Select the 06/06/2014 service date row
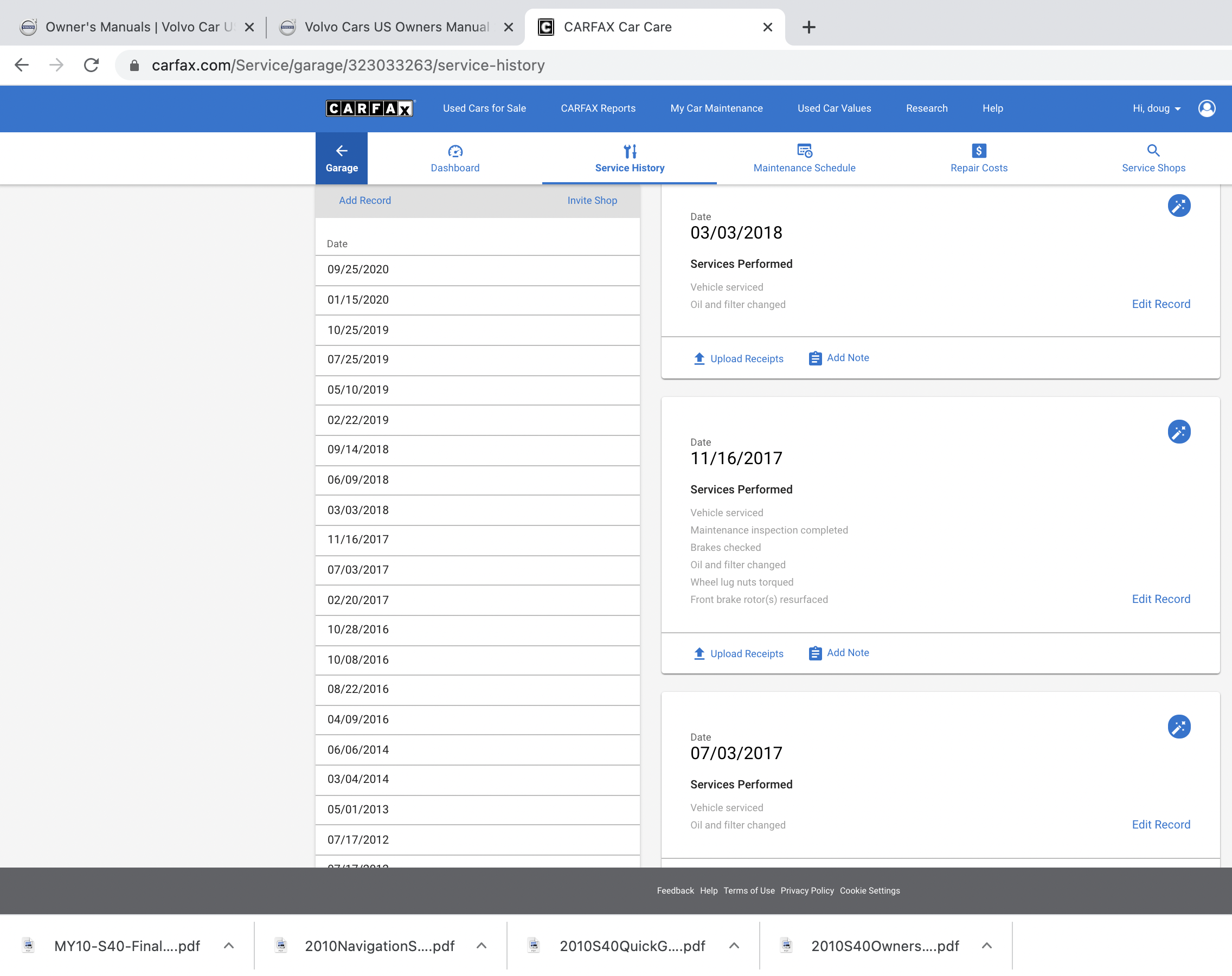 coord(477,750)
